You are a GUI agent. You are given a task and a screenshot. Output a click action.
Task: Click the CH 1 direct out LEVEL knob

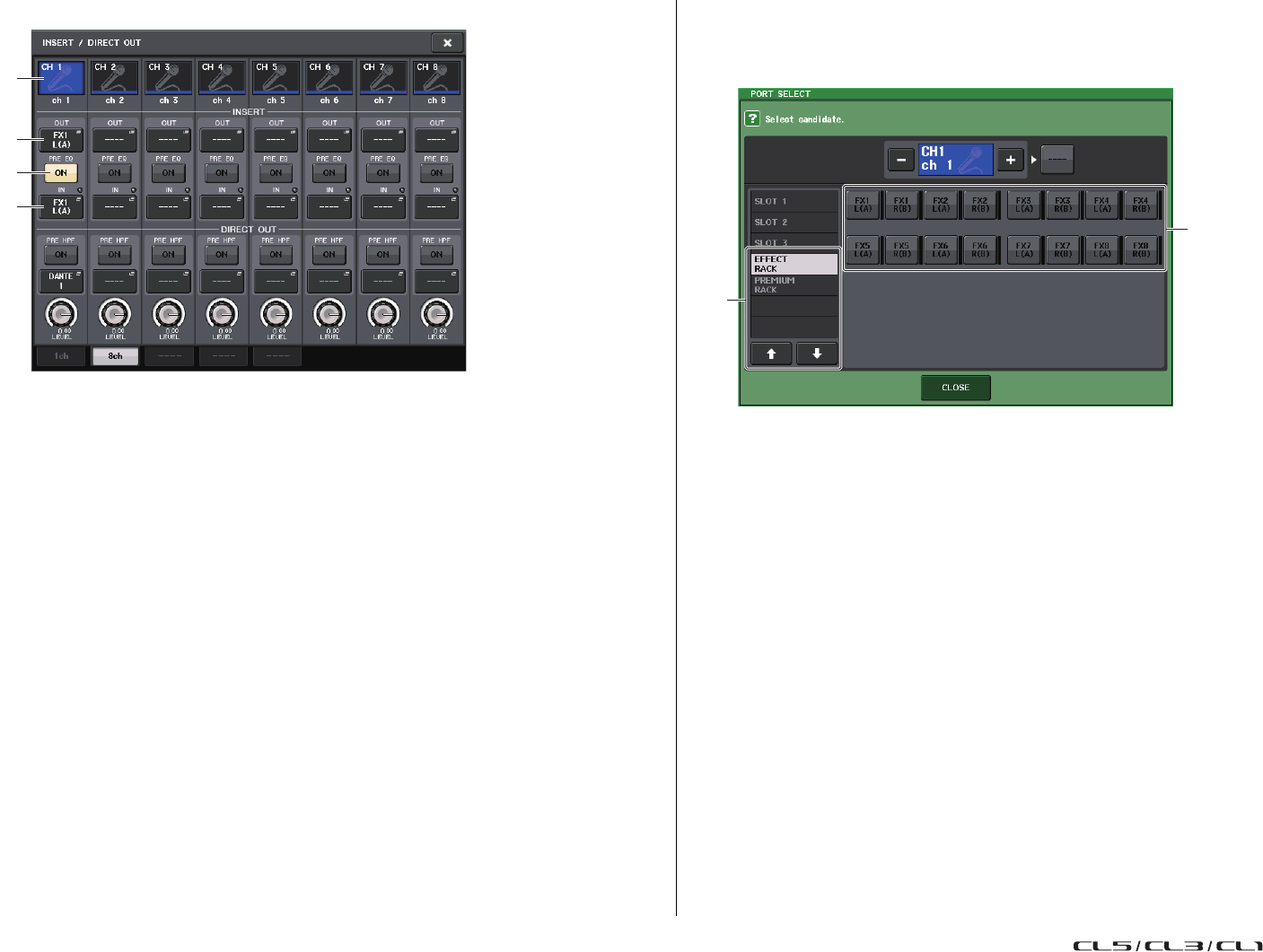tap(61, 313)
